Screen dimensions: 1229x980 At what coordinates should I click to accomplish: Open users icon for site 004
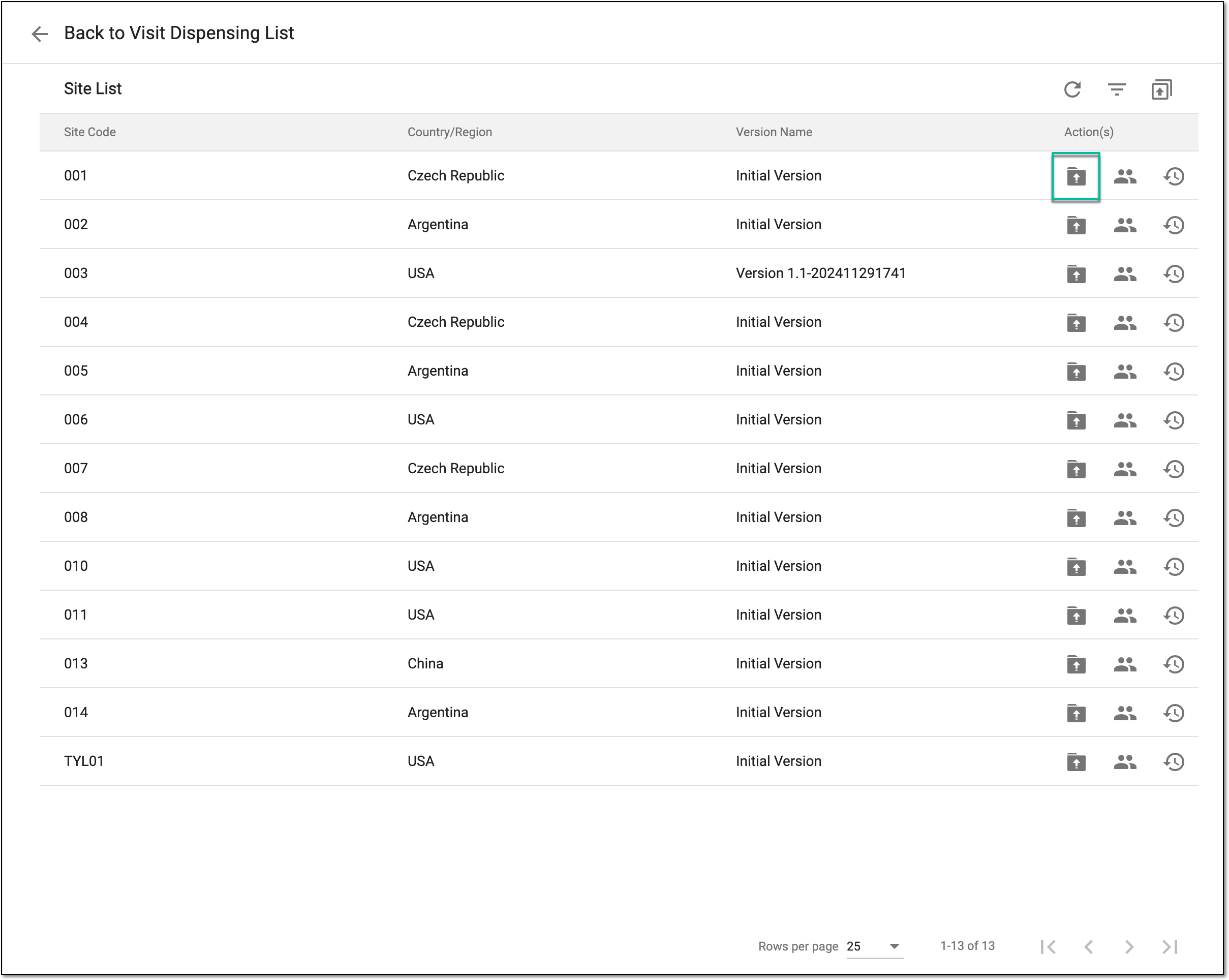coord(1125,323)
